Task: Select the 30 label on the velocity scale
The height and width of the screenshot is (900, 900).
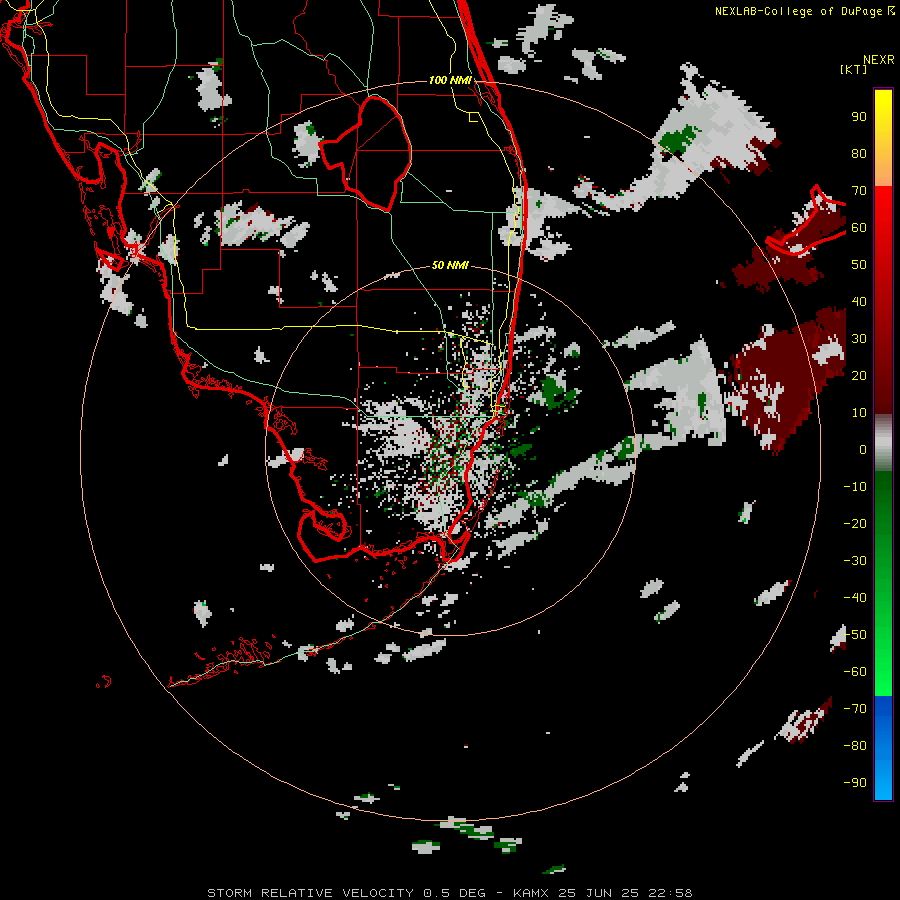Action: [x=859, y=339]
